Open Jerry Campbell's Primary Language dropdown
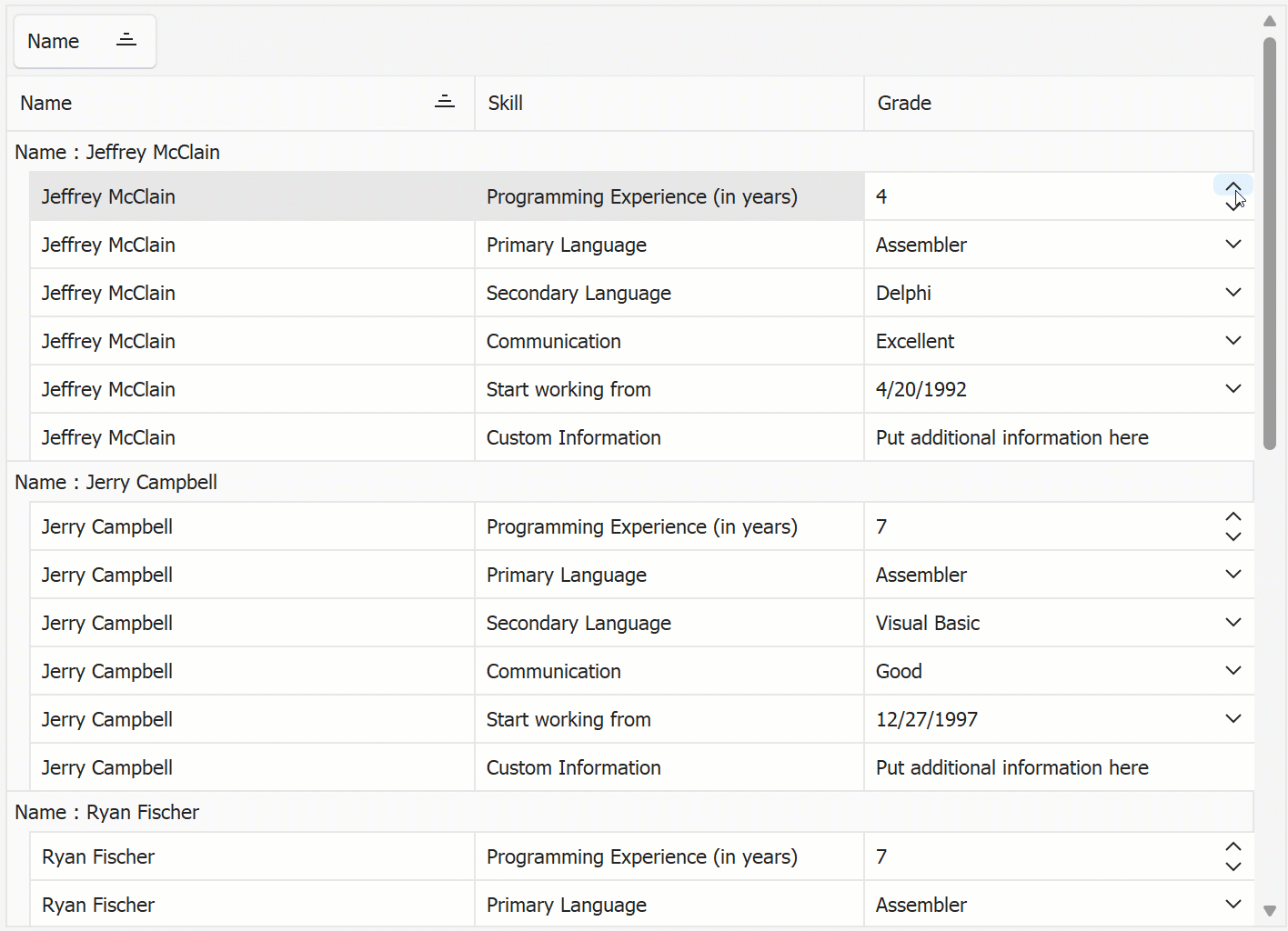The width and height of the screenshot is (1288, 931). pyautogui.click(x=1233, y=575)
